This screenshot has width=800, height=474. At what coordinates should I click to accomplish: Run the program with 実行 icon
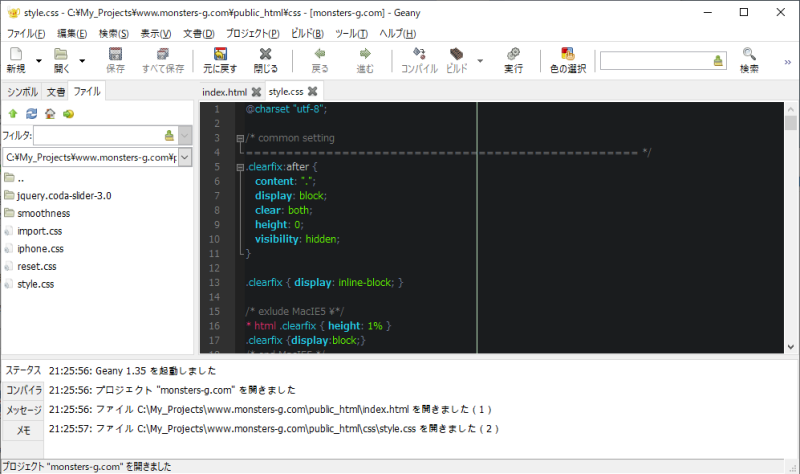pyautogui.click(x=513, y=60)
